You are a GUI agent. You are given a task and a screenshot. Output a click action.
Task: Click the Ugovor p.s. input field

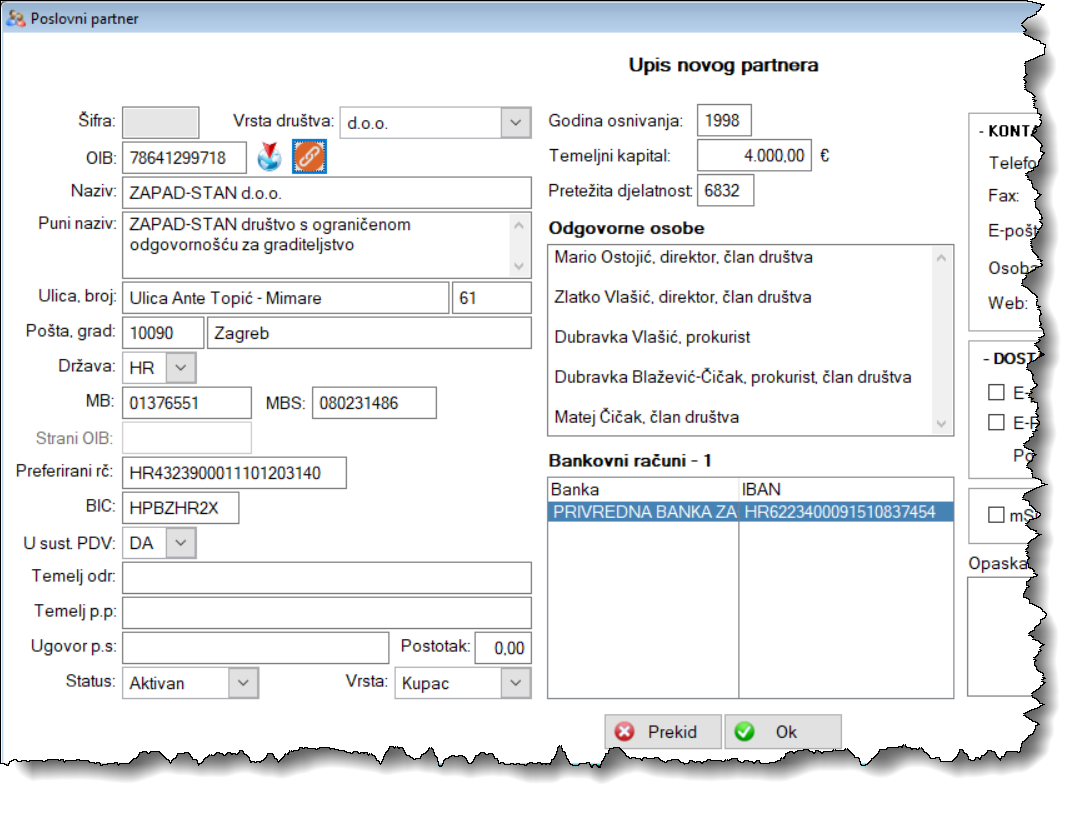[x=256, y=648]
